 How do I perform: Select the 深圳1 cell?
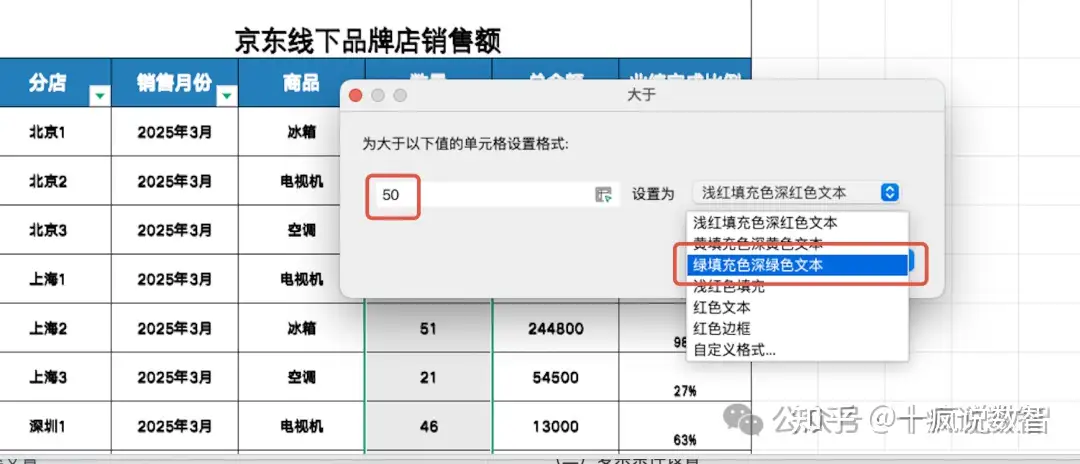pos(47,427)
